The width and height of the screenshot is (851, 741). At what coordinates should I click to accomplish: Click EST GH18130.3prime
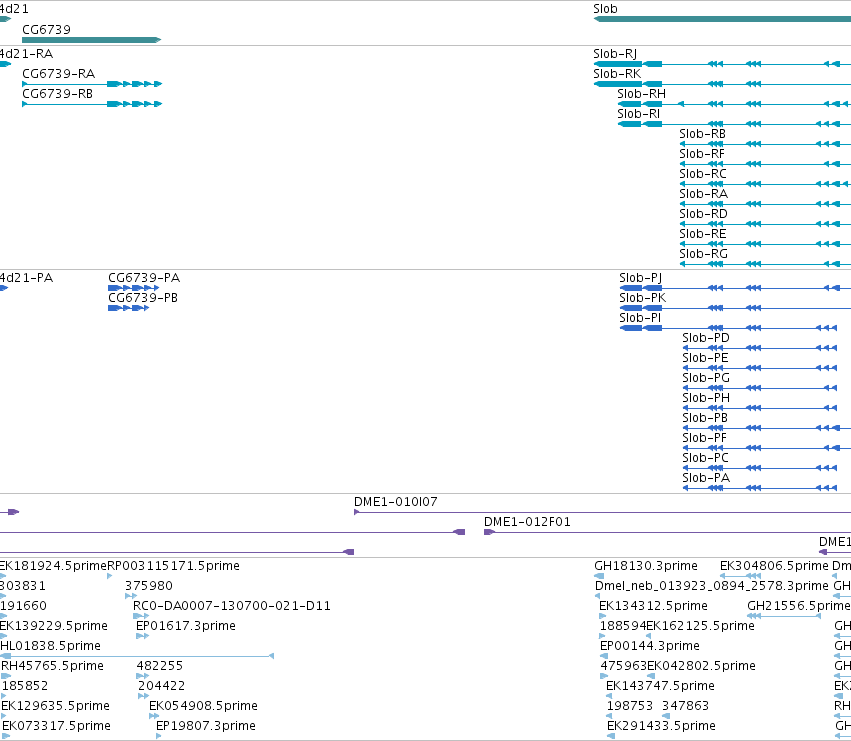[646, 566]
